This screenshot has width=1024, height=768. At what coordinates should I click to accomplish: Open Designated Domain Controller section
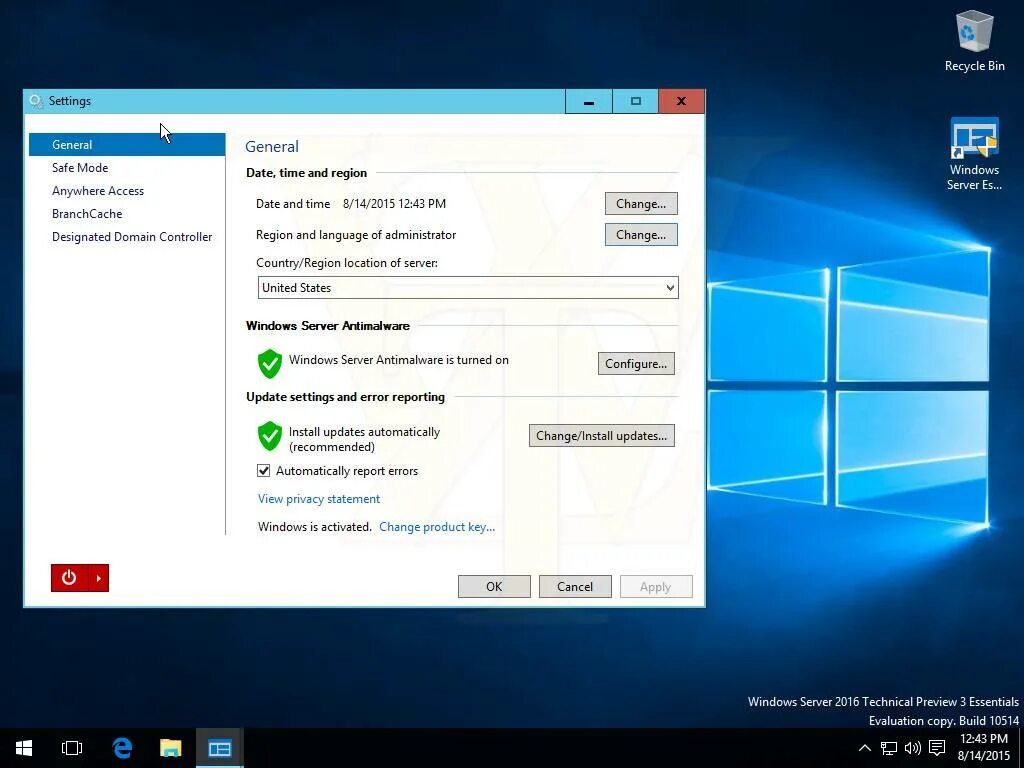[x=132, y=237]
